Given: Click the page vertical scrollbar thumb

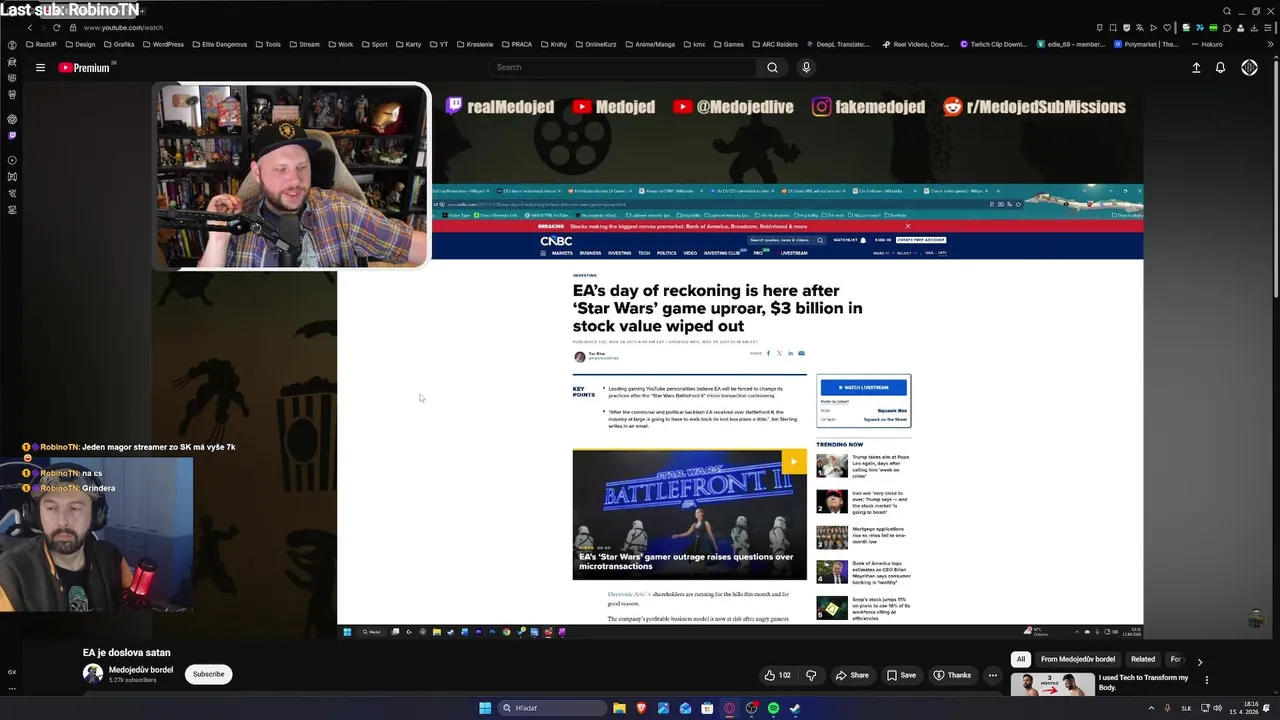Looking at the screenshot, I should click(x=1275, y=177).
